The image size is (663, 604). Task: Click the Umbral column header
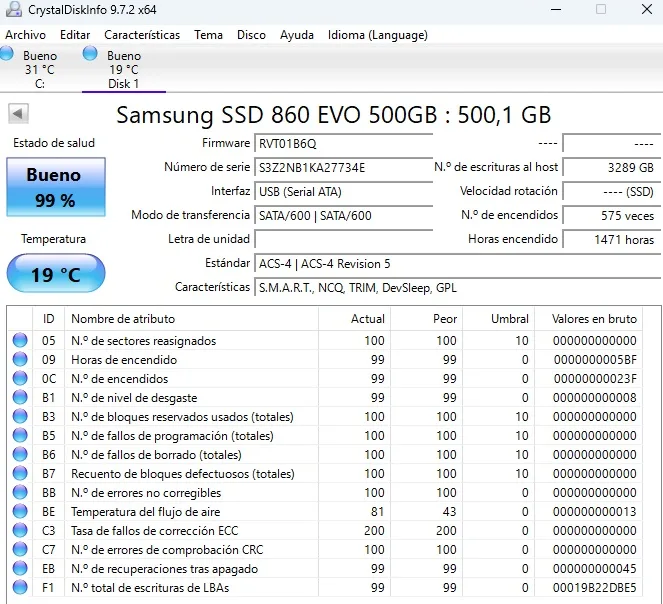coord(499,318)
